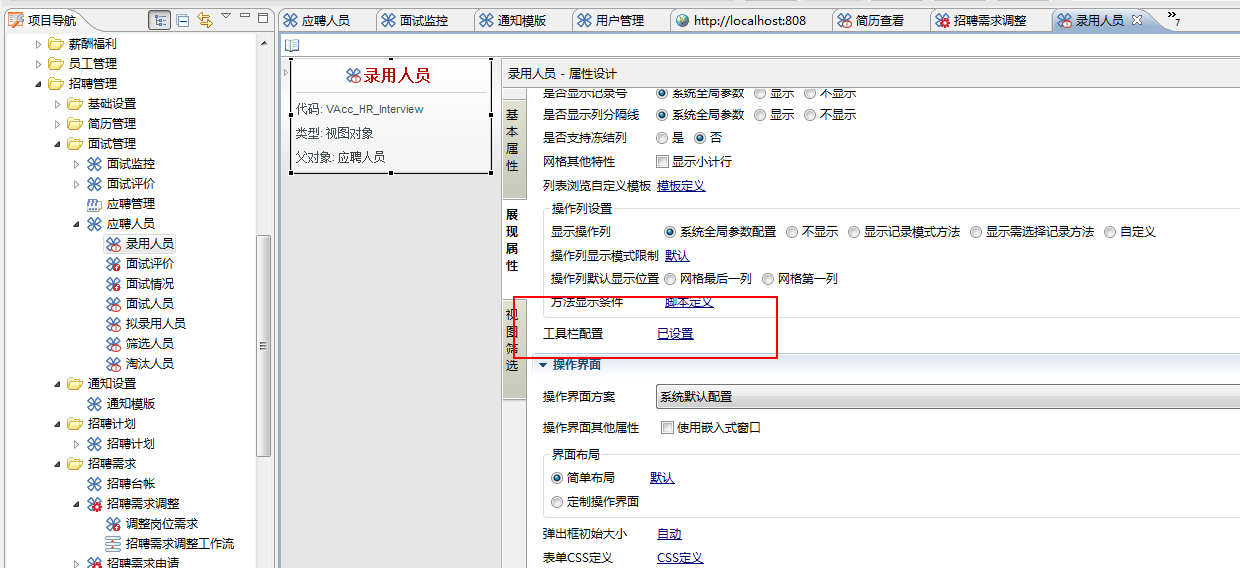This screenshot has width=1240, height=568.
Task: Click the 招聘需求调整工作流 workflow icon
Action: coord(113,543)
